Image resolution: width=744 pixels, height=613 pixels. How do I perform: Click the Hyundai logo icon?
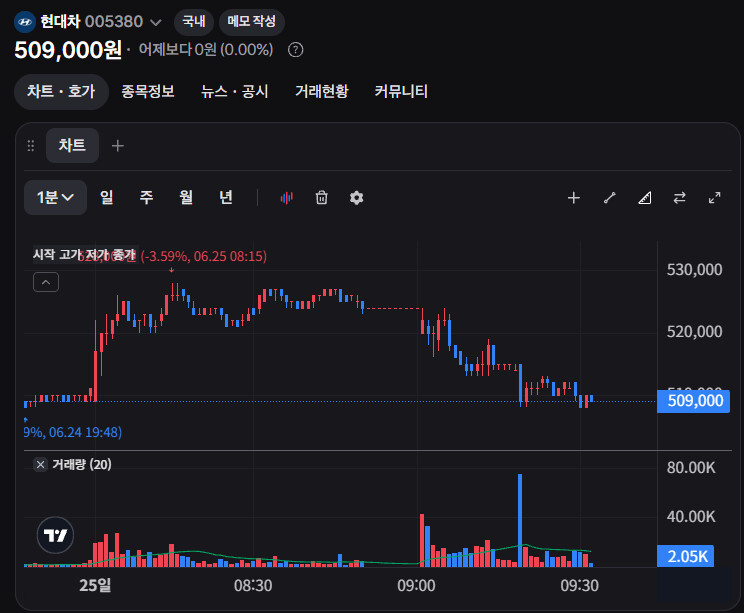(x=25, y=22)
